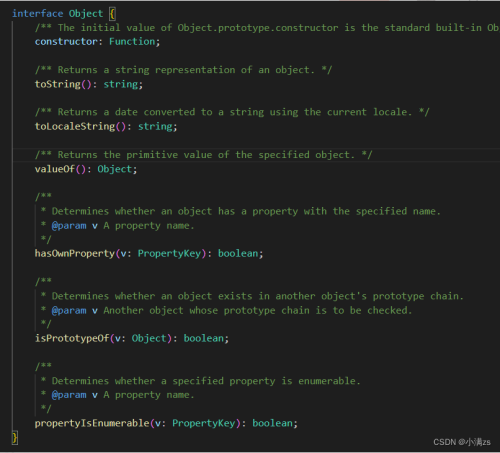Click the toLocaleString method name

pos(75,126)
